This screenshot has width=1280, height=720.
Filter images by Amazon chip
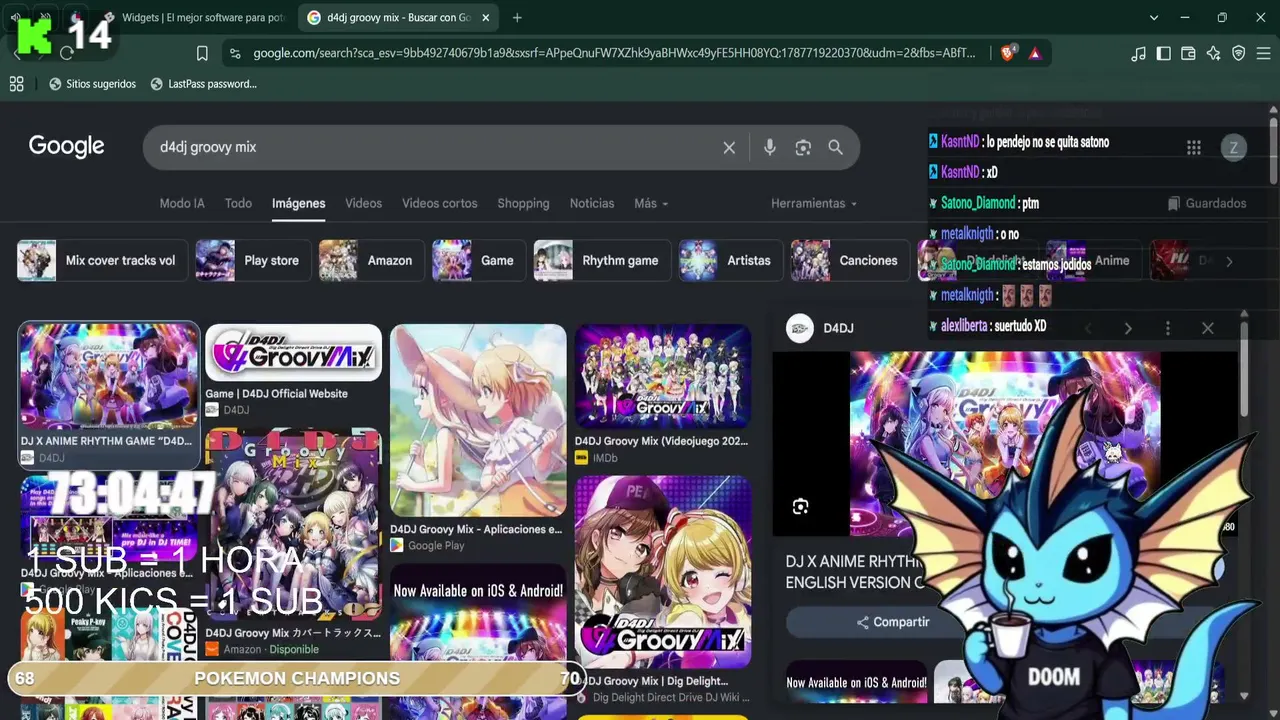click(370, 261)
